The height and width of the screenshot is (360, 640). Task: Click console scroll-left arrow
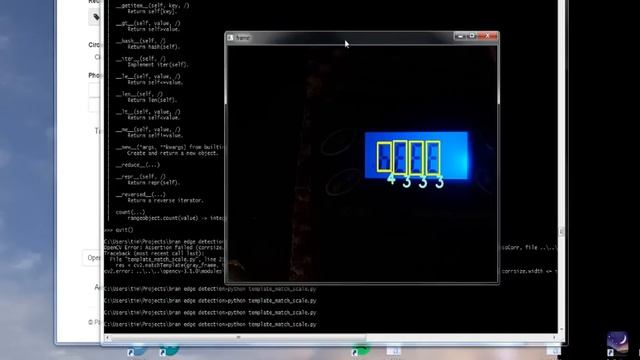pos(108,338)
